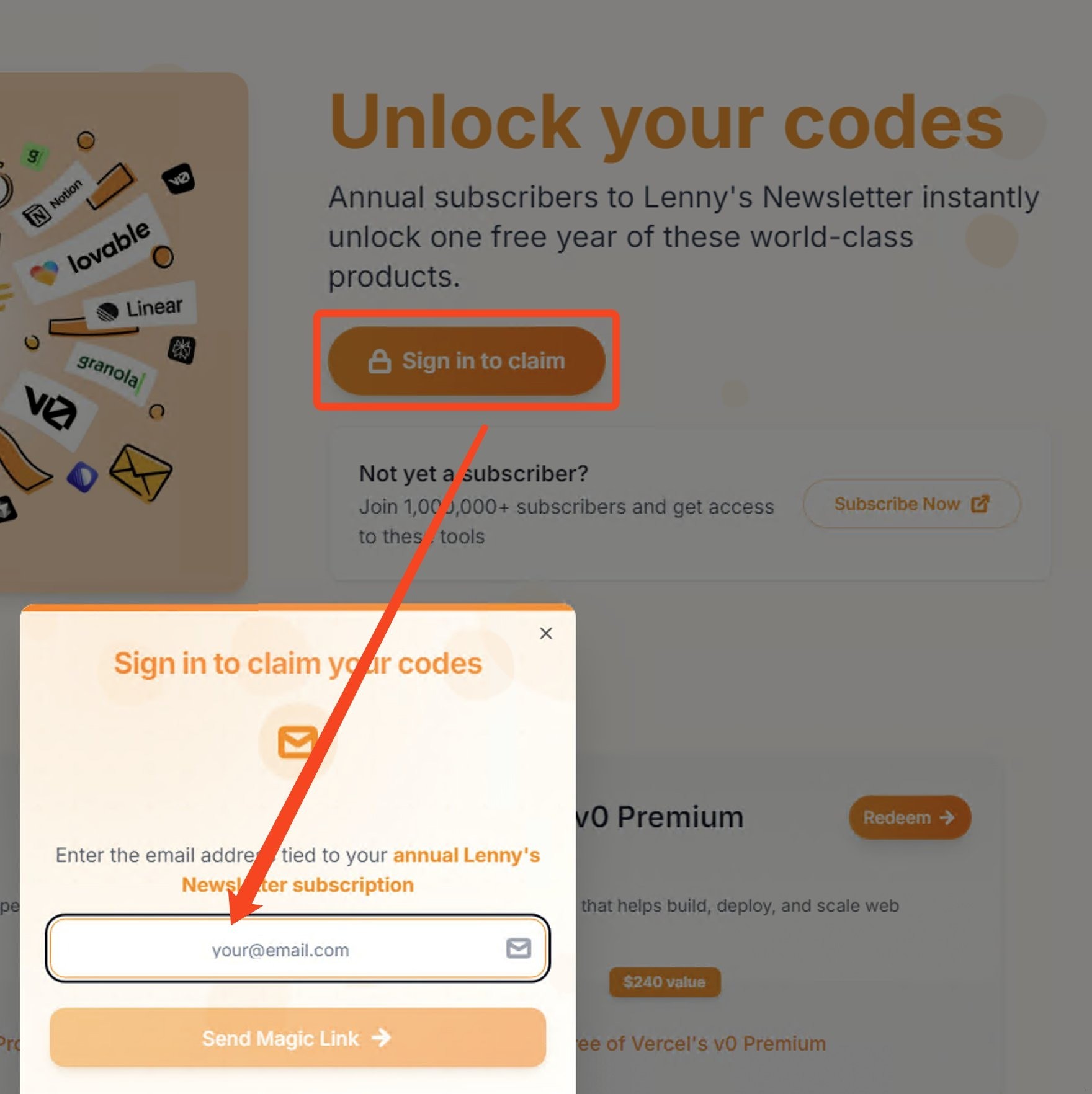Close the sign-in dialog with X
1092x1094 pixels.
[x=545, y=633]
